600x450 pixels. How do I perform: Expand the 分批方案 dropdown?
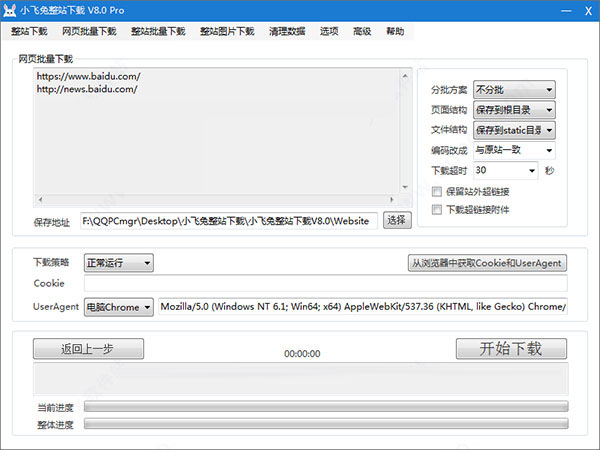coord(514,90)
